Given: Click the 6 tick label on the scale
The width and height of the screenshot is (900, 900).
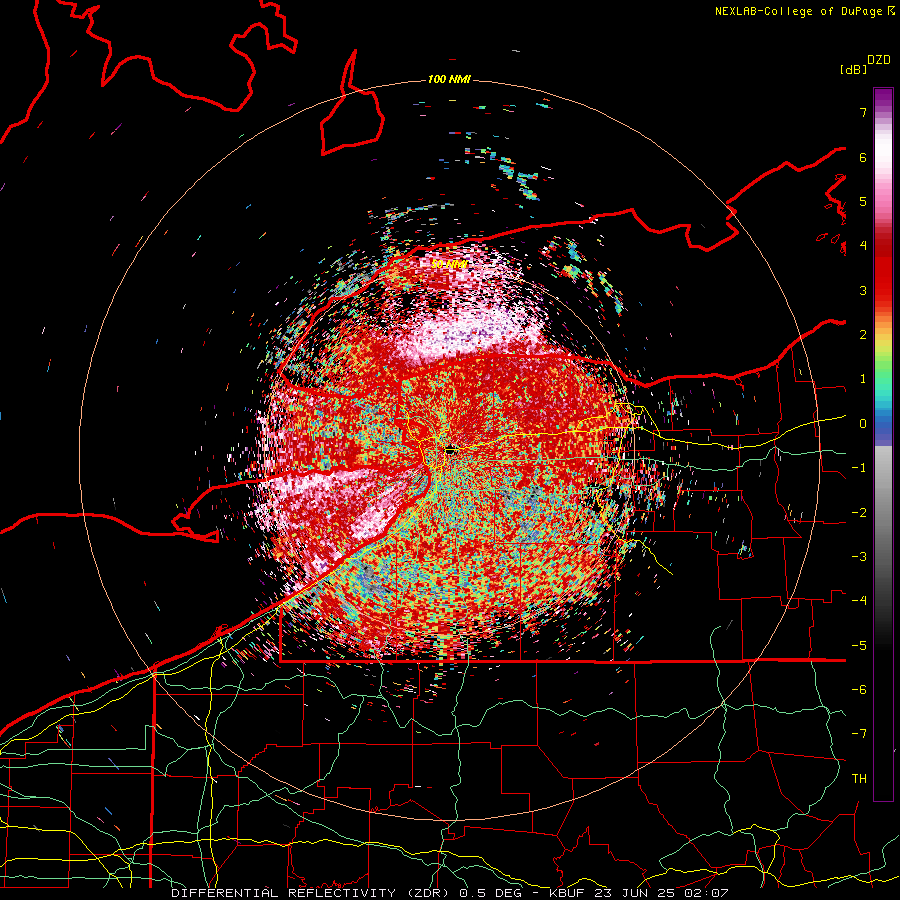Looking at the screenshot, I should pyautogui.click(x=863, y=157).
